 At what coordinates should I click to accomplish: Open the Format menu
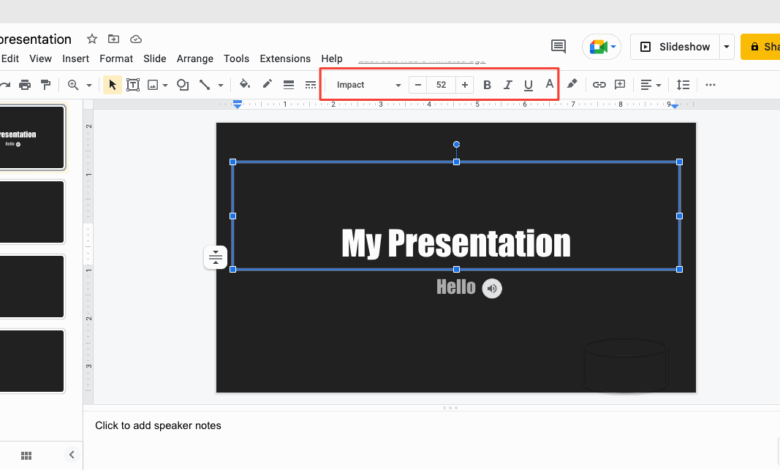116,59
